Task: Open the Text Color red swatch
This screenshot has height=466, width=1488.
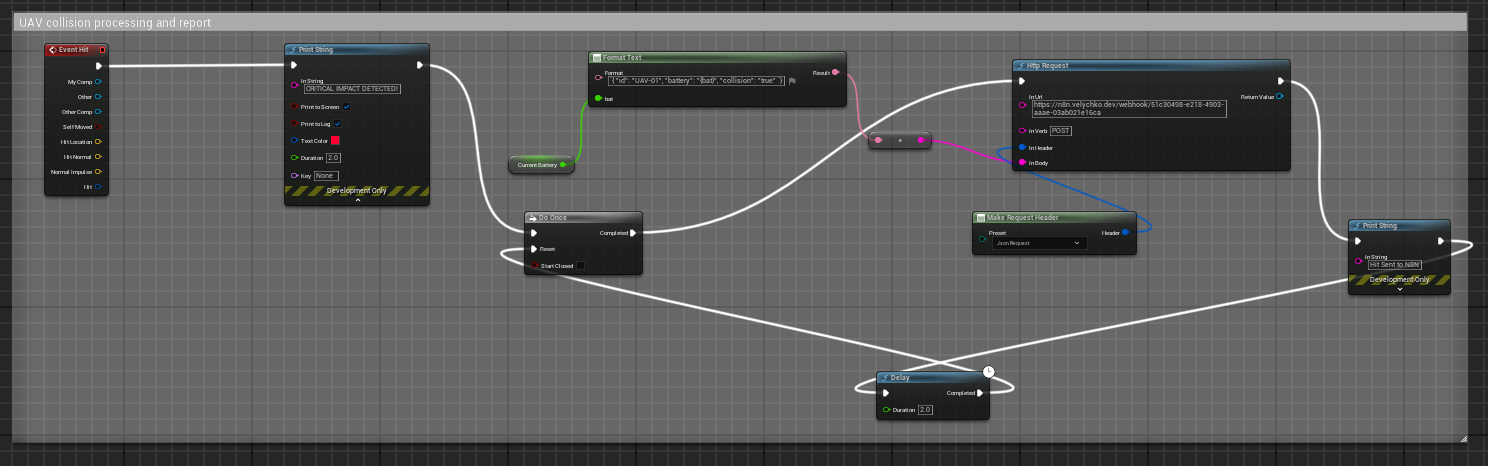Action: point(336,141)
